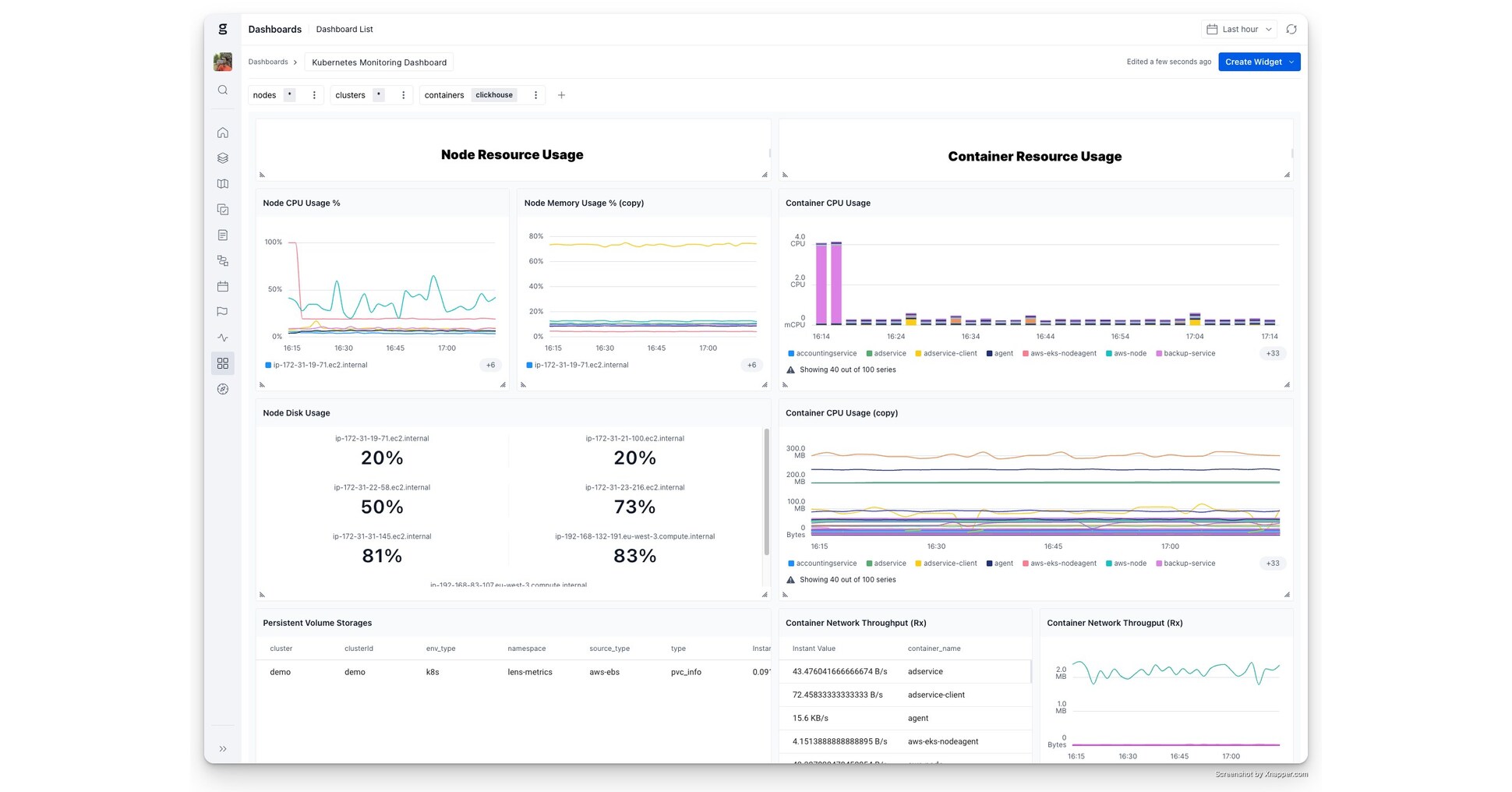Viewport: 1512px width, 792px height.
Task: Open the flag icon in left sidebar
Action: click(223, 312)
